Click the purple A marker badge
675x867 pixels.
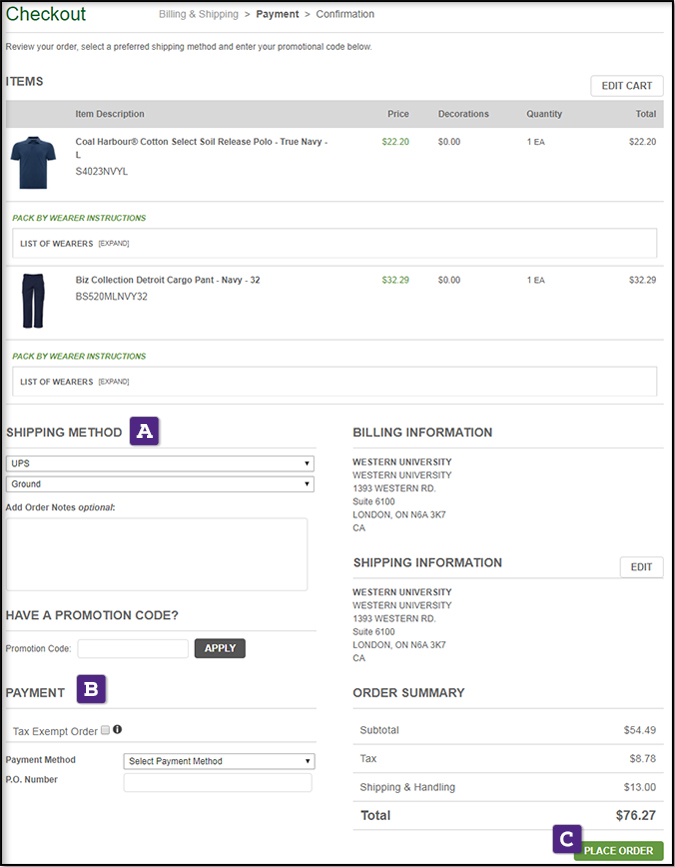(145, 432)
